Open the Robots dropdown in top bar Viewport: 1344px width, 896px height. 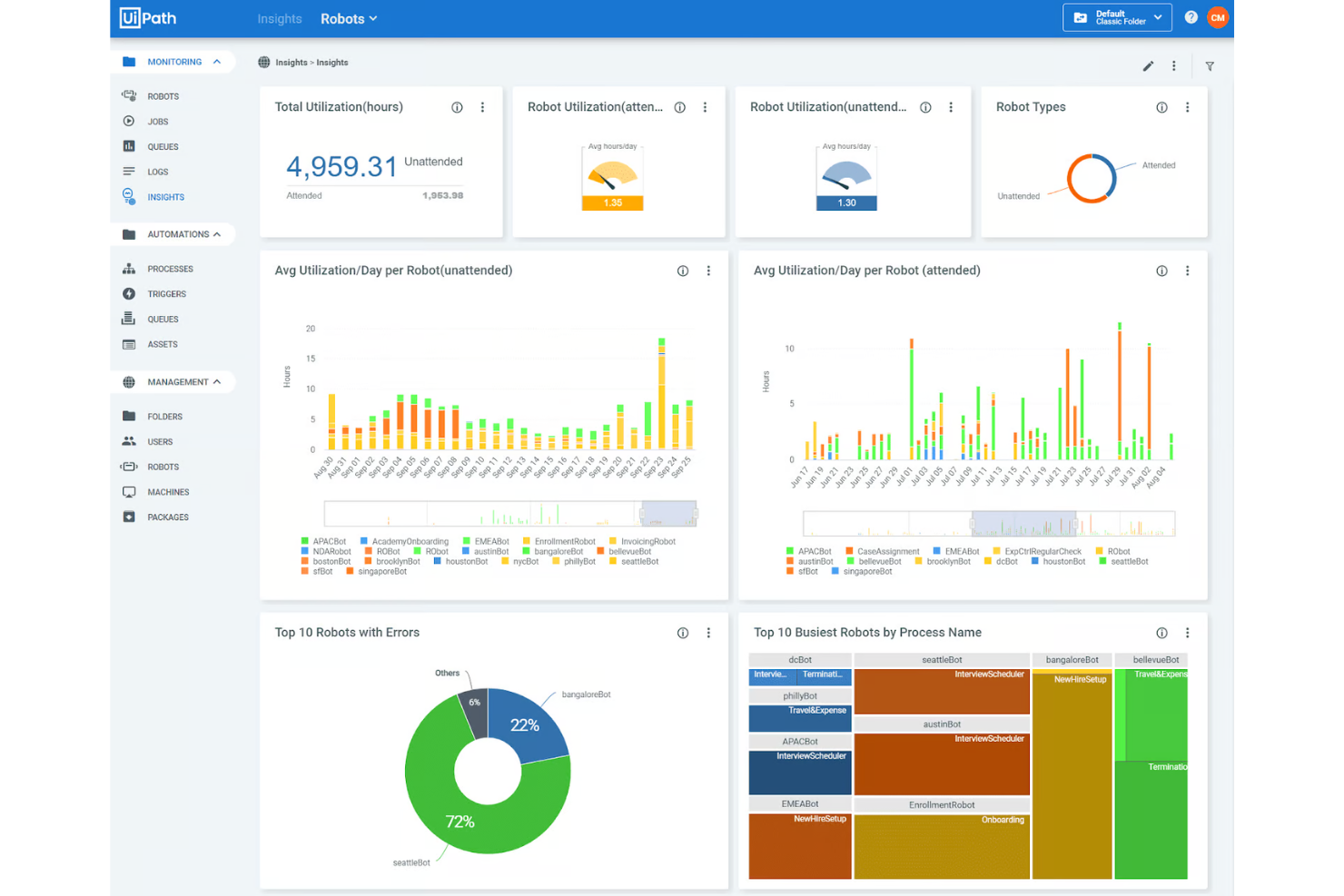click(349, 18)
